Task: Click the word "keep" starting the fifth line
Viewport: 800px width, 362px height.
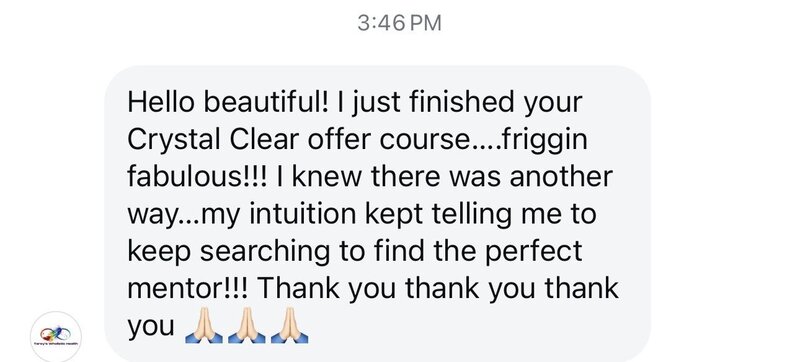Action: [159, 252]
